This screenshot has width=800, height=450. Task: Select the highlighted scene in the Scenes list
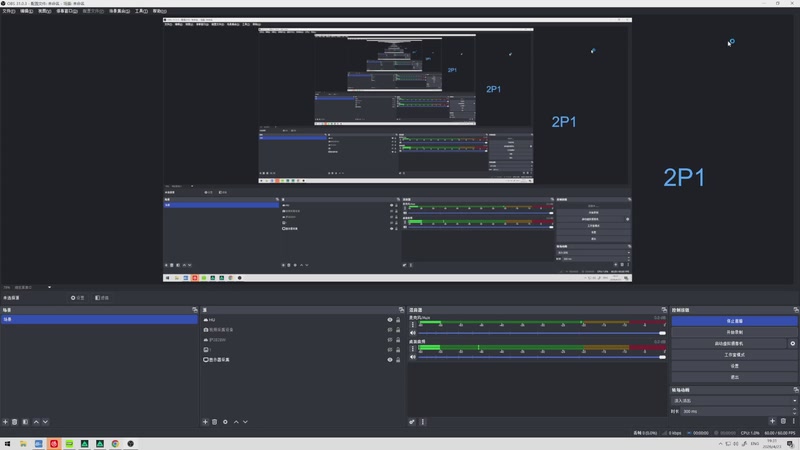[x=99, y=319]
